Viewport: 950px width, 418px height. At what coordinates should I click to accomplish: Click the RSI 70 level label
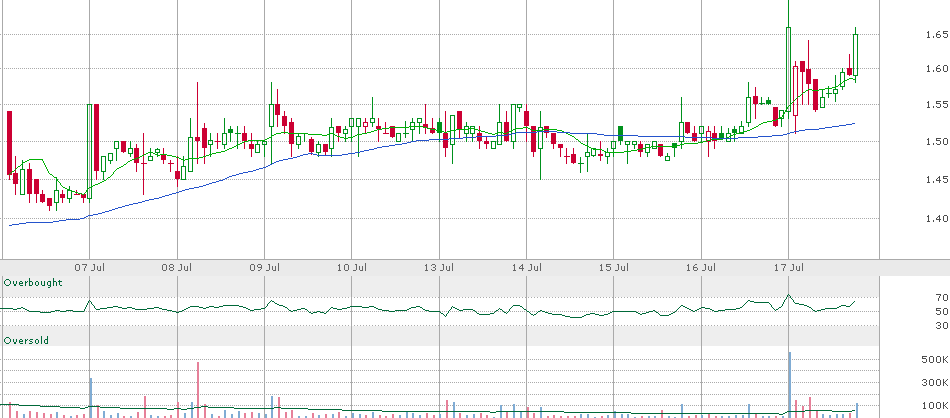click(942, 297)
